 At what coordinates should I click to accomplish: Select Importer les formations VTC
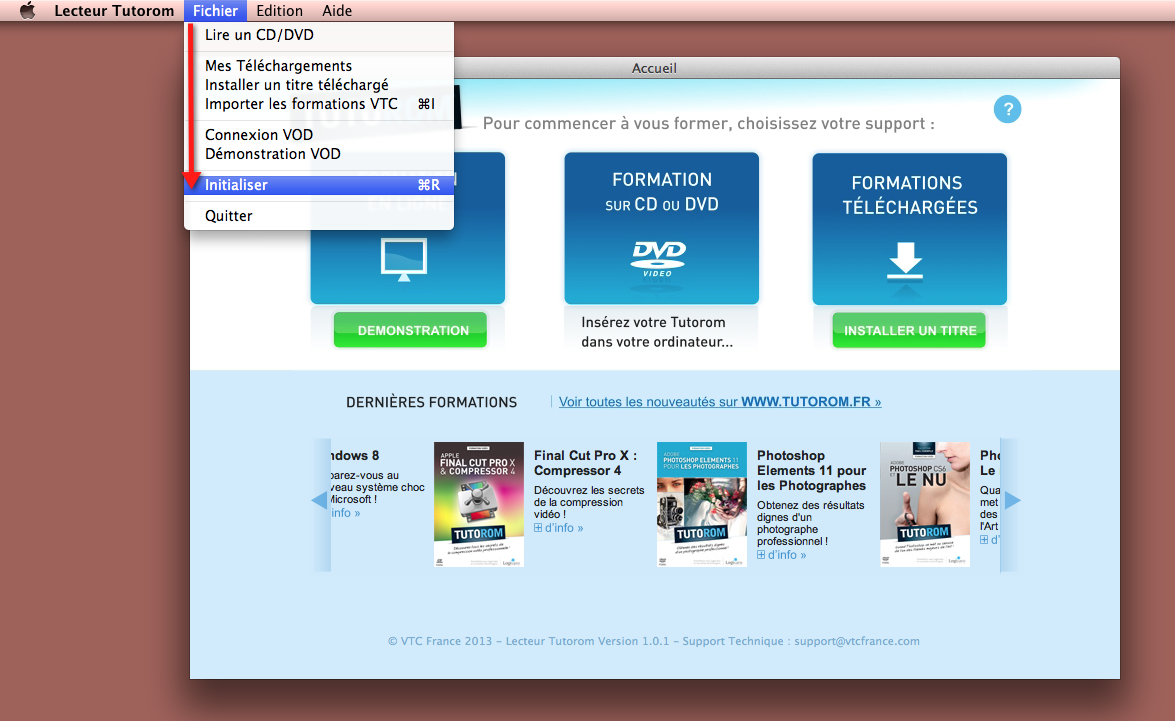click(319, 104)
